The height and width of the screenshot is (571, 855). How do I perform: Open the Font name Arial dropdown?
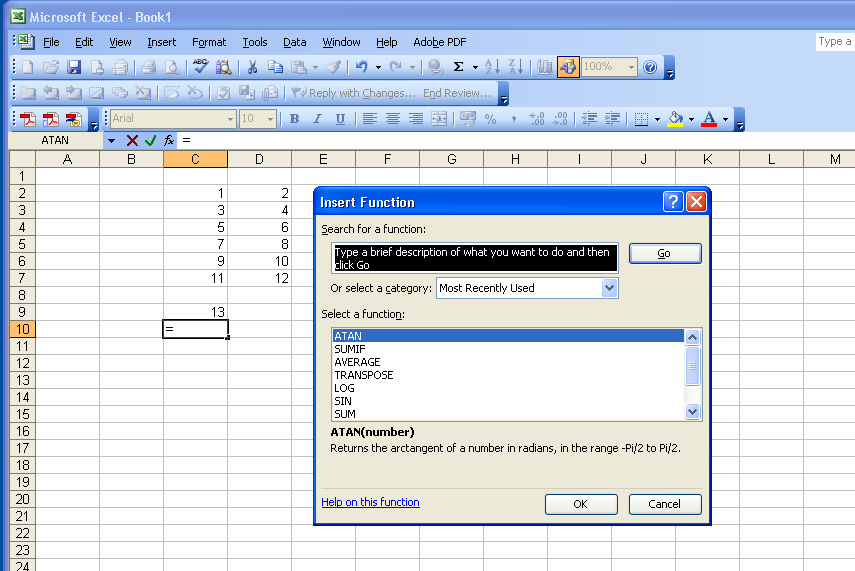(230, 118)
